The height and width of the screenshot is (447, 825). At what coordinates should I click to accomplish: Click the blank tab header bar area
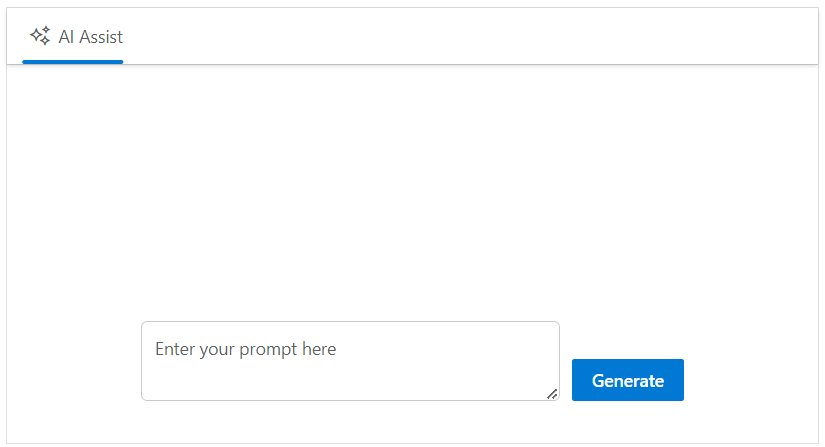point(470,37)
